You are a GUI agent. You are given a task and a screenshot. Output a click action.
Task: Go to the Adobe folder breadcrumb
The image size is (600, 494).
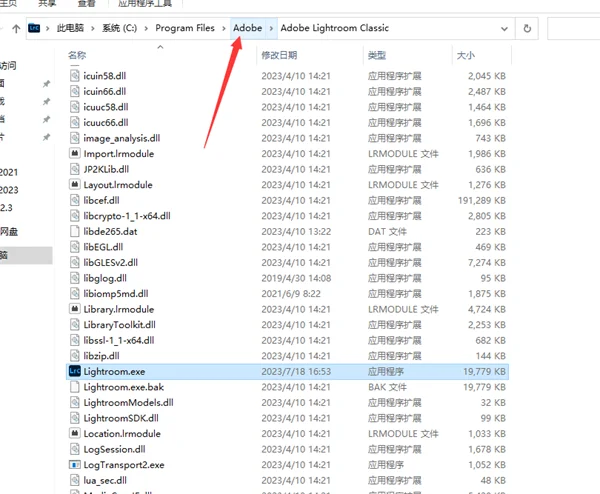tap(248, 28)
